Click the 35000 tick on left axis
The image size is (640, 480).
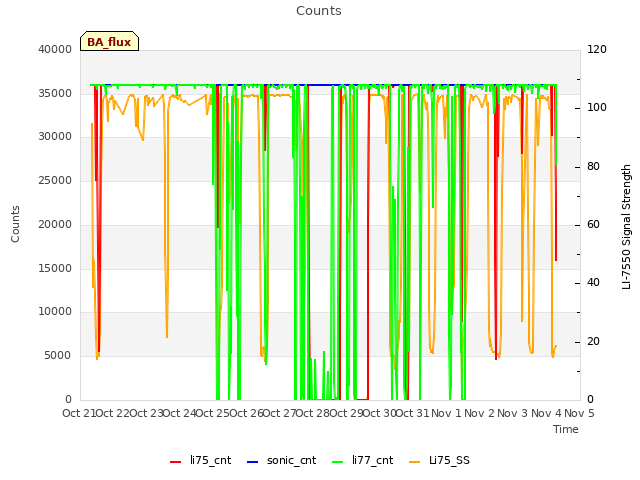pyautogui.click(x=55, y=93)
